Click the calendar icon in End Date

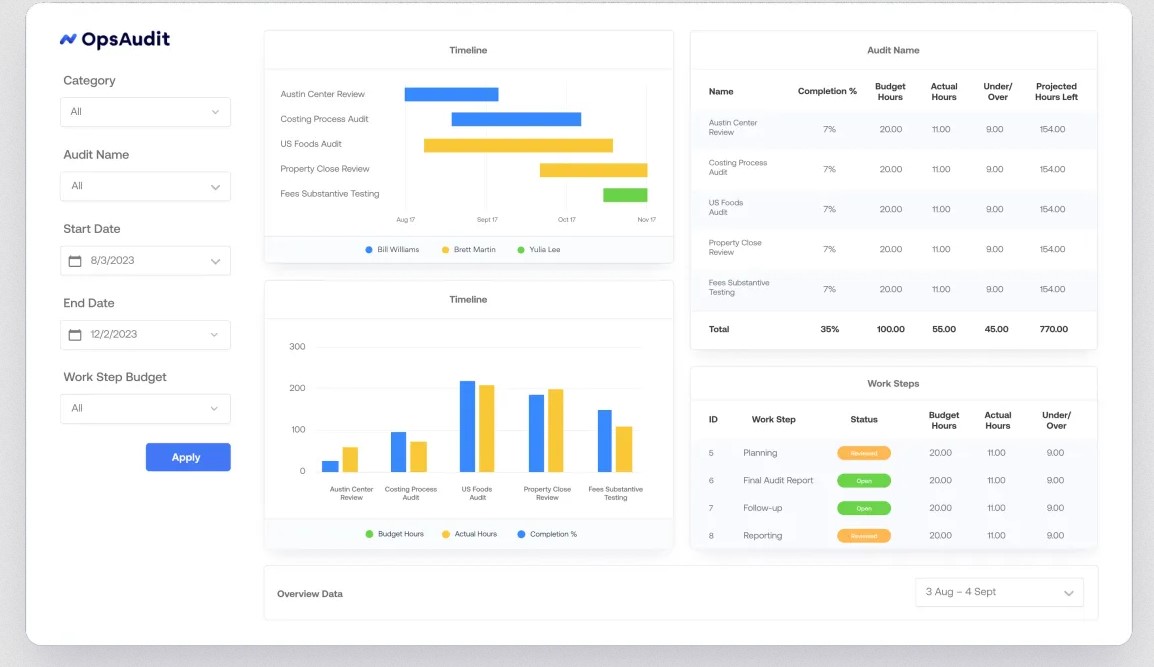(x=75, y=335)
